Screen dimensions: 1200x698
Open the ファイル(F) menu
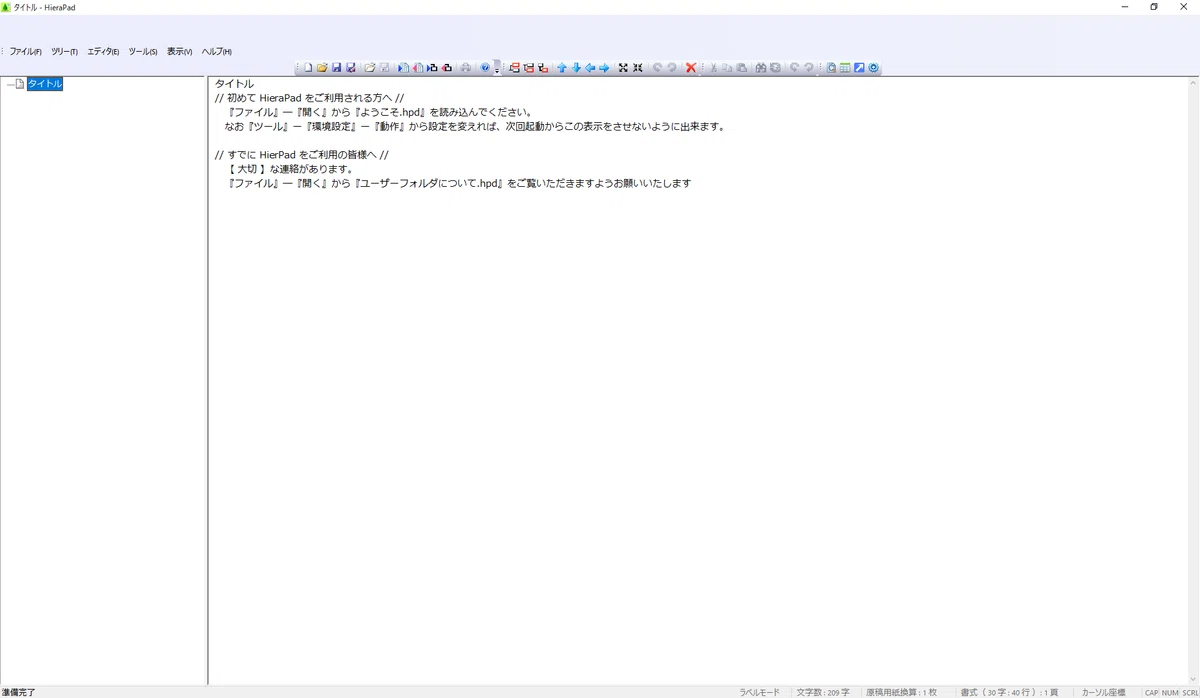click(x=25, y=51)
